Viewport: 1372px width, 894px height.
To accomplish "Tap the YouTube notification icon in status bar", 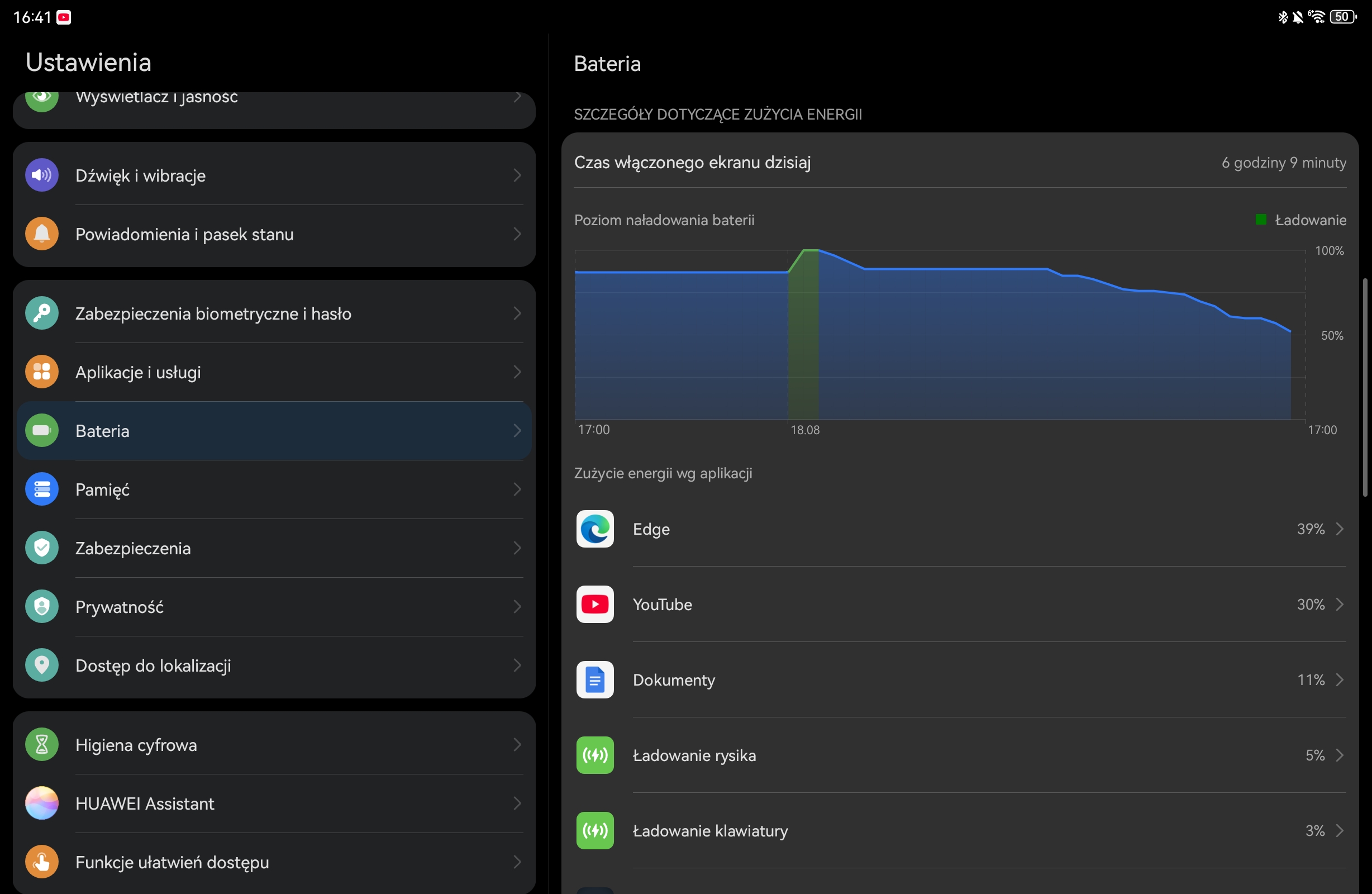I will [x=64, y=17].
